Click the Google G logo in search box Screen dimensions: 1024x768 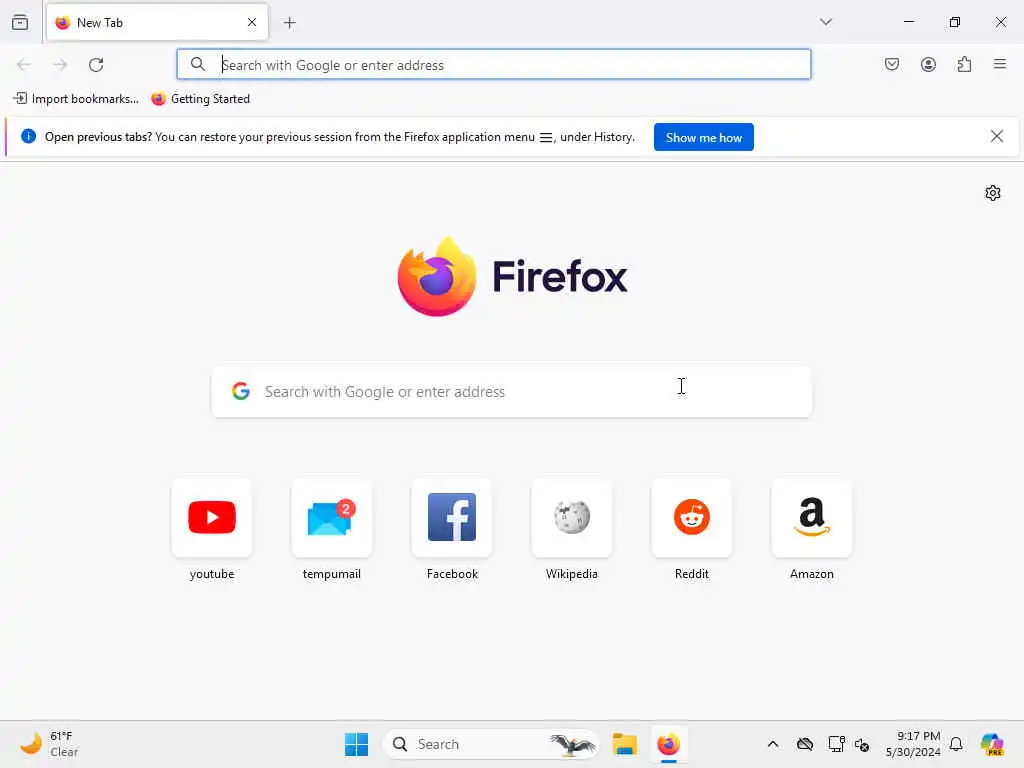241,391
